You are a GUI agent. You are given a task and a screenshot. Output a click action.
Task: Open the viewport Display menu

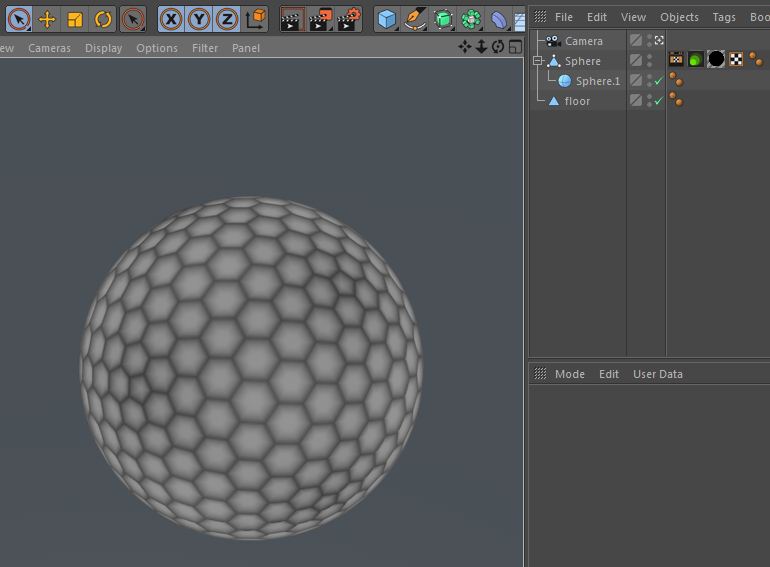click(103, 48)
